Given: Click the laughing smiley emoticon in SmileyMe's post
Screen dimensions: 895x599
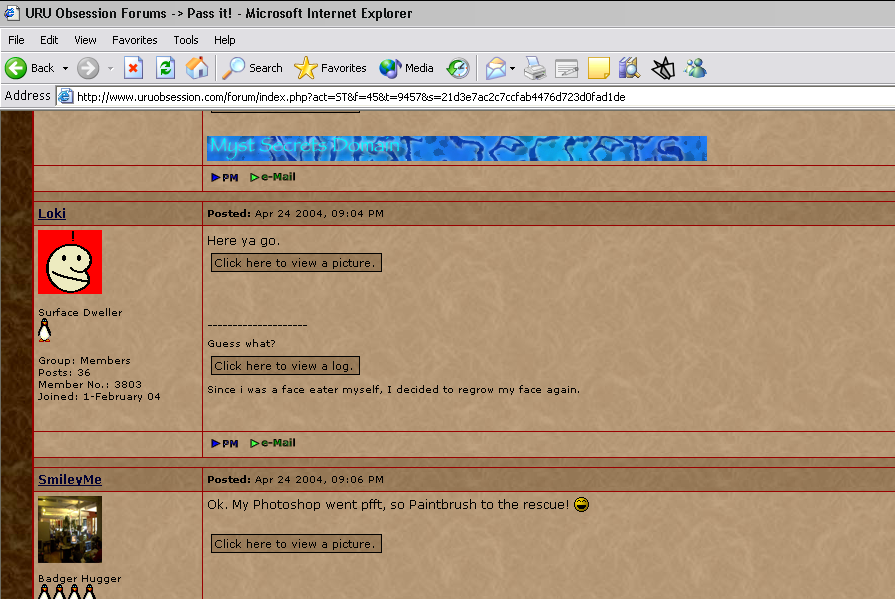Looking at the screenshot, I should click(x=581, y=505).
